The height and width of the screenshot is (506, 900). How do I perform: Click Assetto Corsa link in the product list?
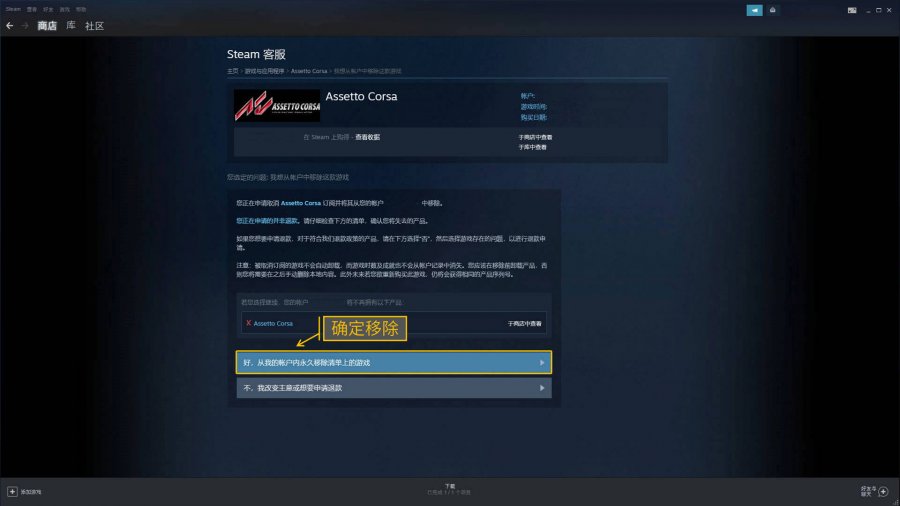(273, 324)
